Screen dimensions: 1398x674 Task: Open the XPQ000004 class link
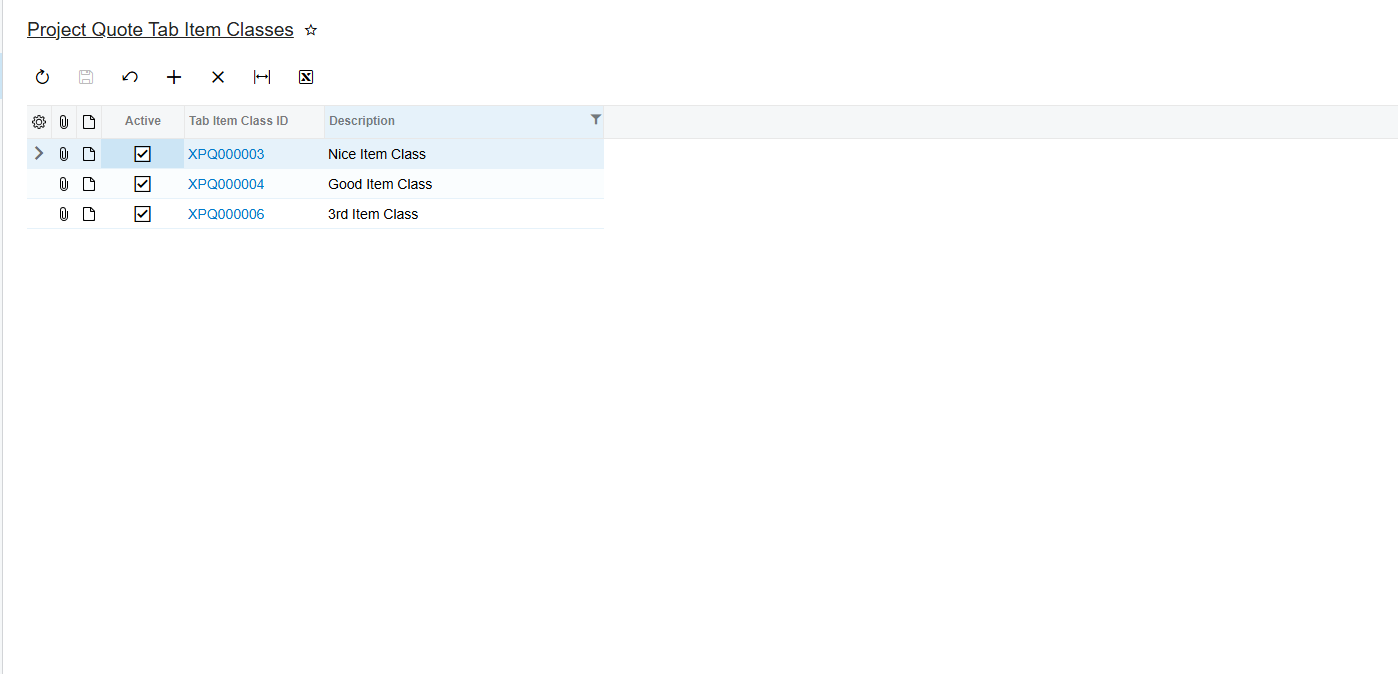click(x=226, y=184)
